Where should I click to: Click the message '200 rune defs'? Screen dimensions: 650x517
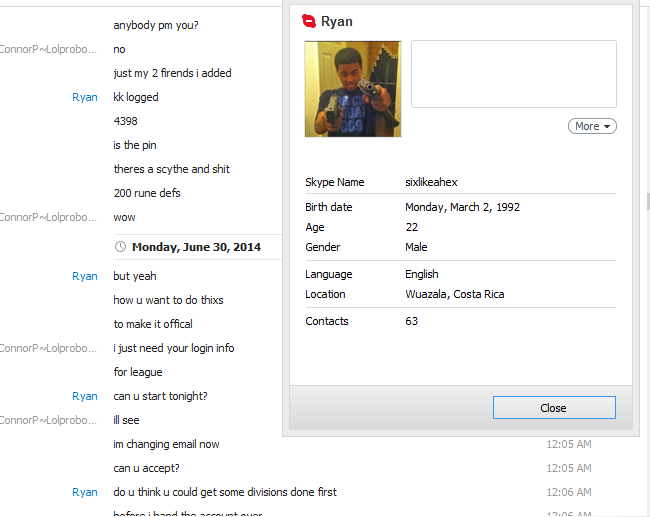[x=147, y=193]
